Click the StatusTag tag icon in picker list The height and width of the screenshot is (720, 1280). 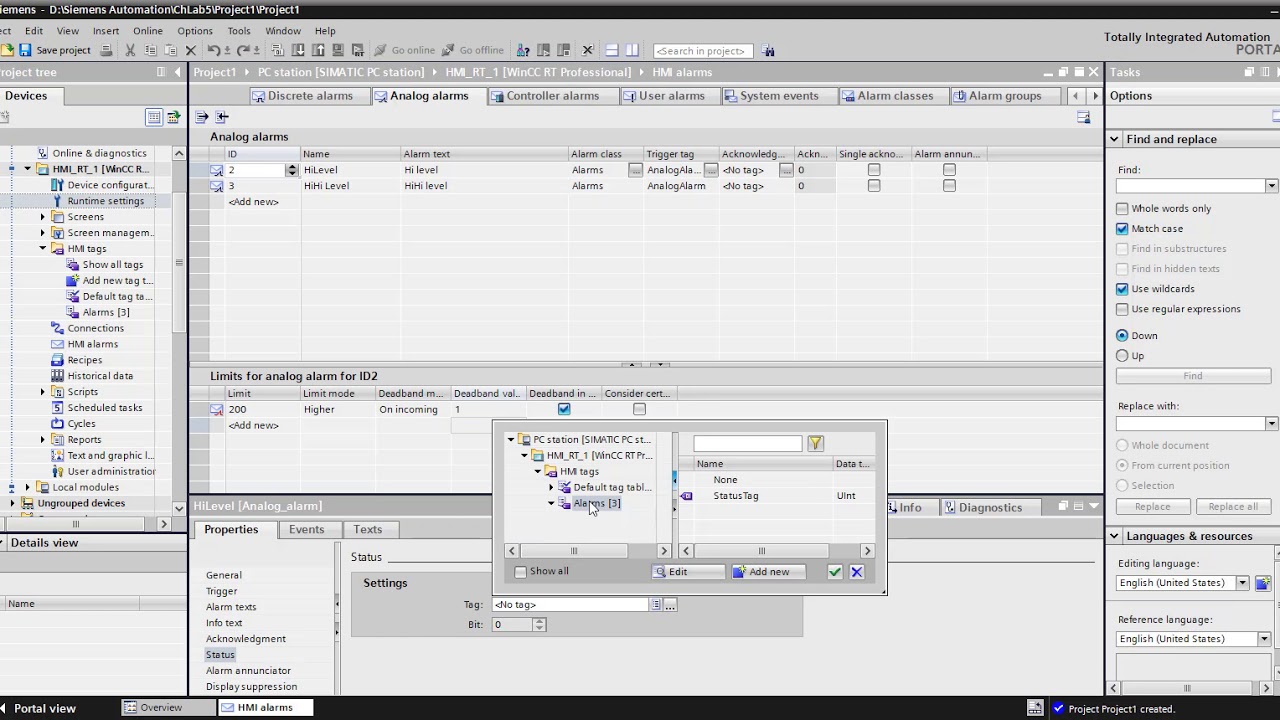pos(687,496)
